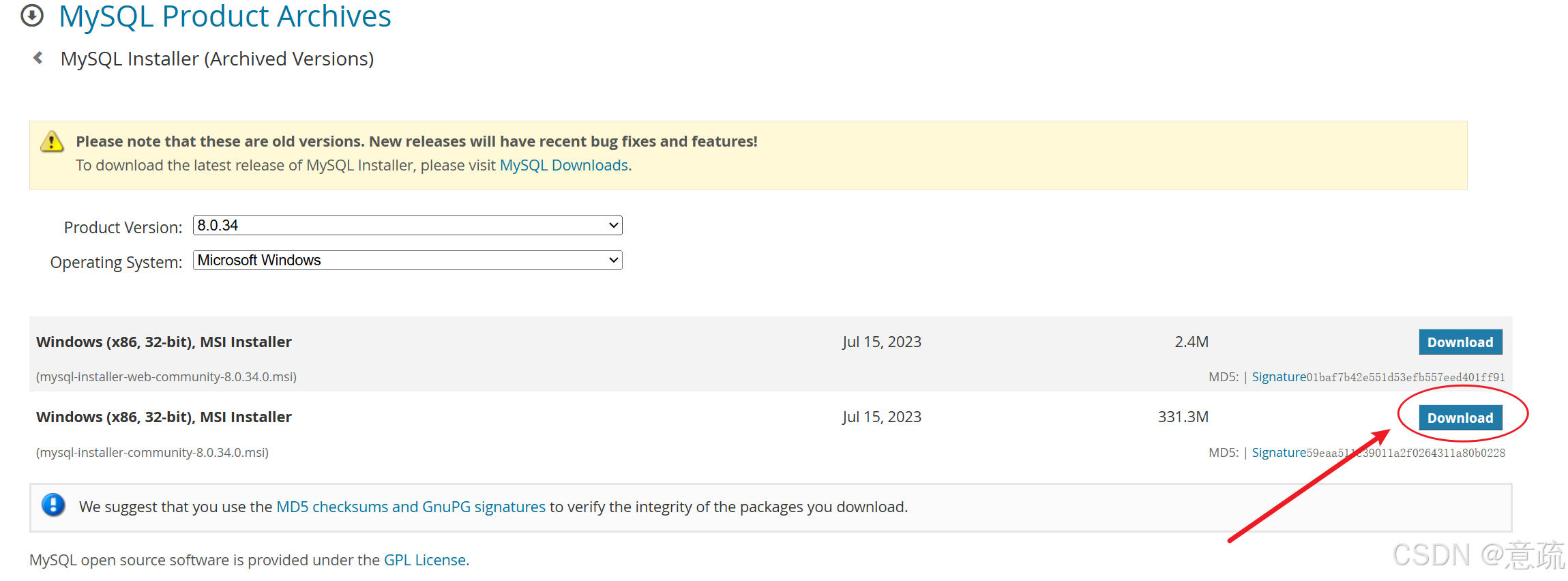Open Signature link for mysql-installer-community-8.0.34.0.msi
The image size is (1568, 581).
click(1279, 453)
